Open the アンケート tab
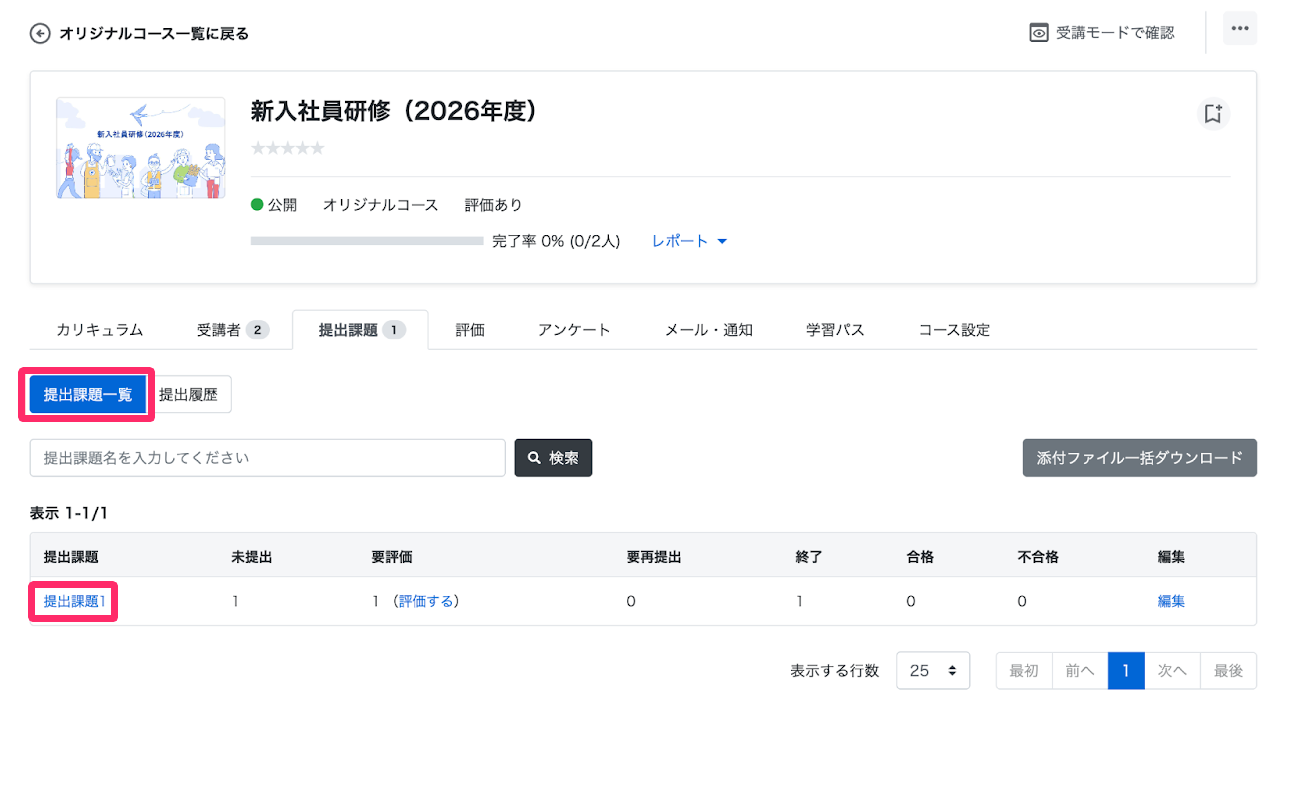 pyautogui.click(x=574, y=330)
